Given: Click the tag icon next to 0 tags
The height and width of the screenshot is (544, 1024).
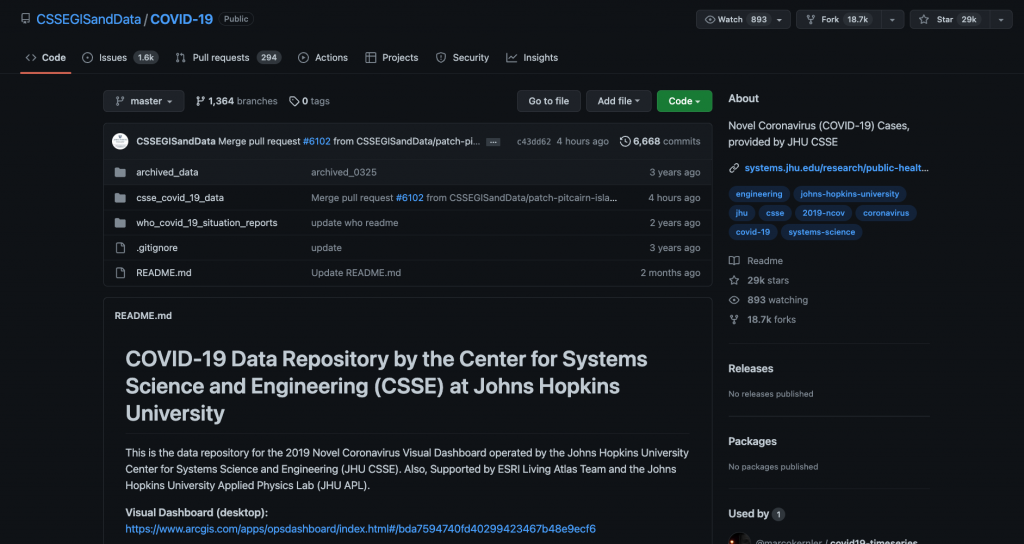Looking at the screenshot, I should (x=294, y=101).
